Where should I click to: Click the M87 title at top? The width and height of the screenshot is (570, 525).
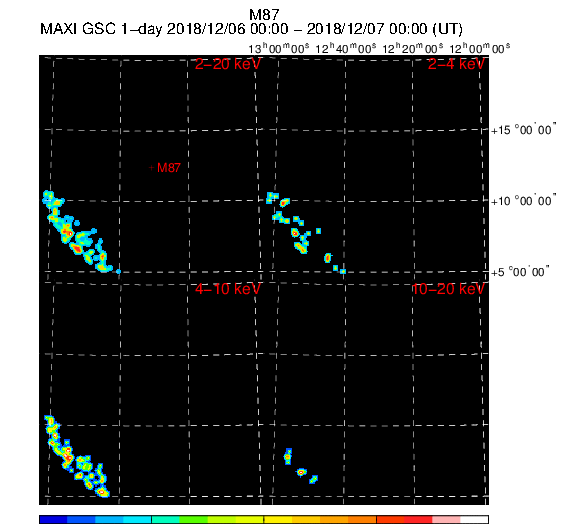(264, 15)
